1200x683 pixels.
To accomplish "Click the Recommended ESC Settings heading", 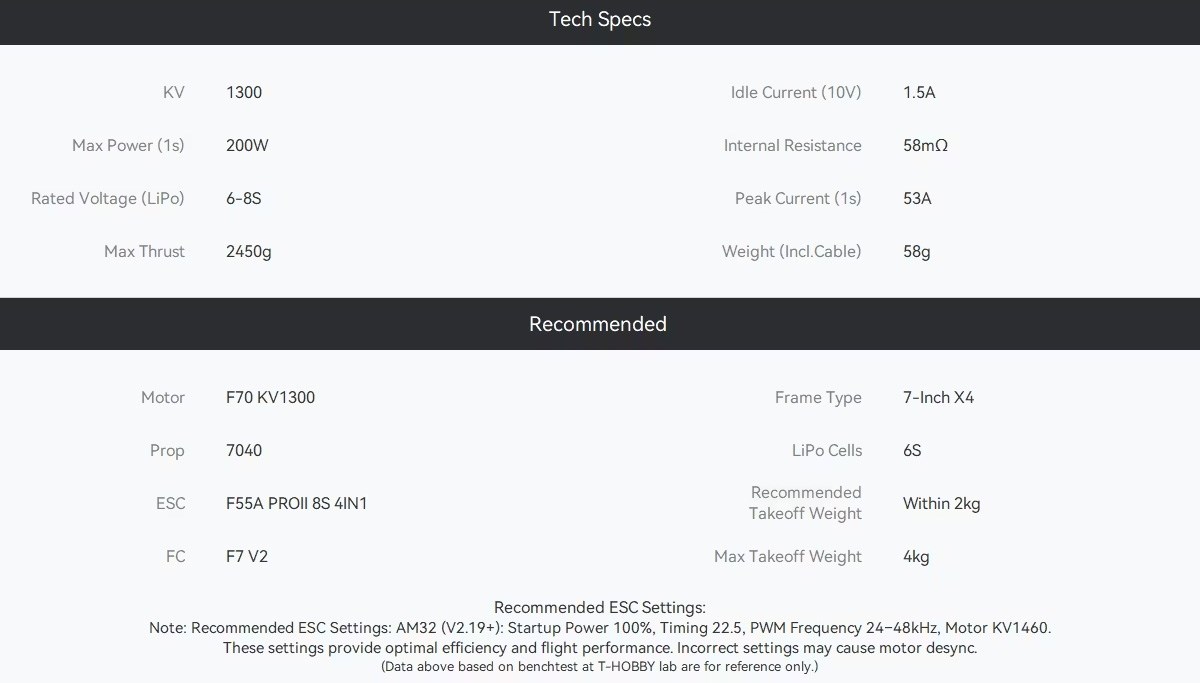I will pyautogui.click(x=600, y=607).
